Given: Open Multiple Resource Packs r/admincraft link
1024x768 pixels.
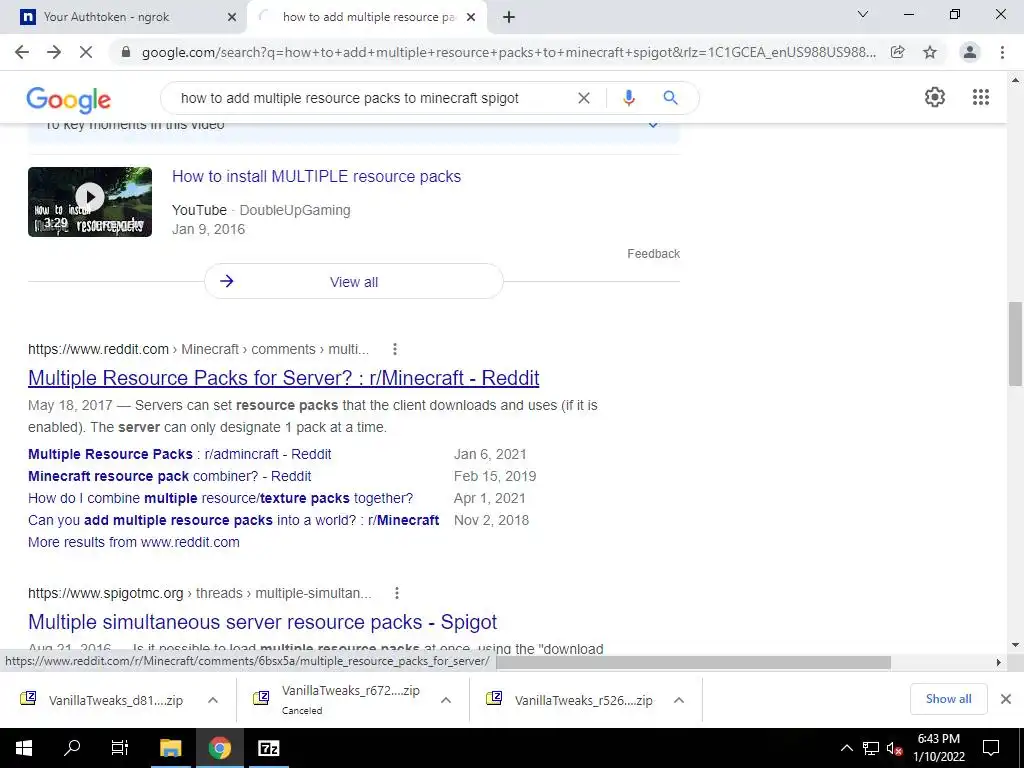Looking at the screenshot, I should (180, 454).
